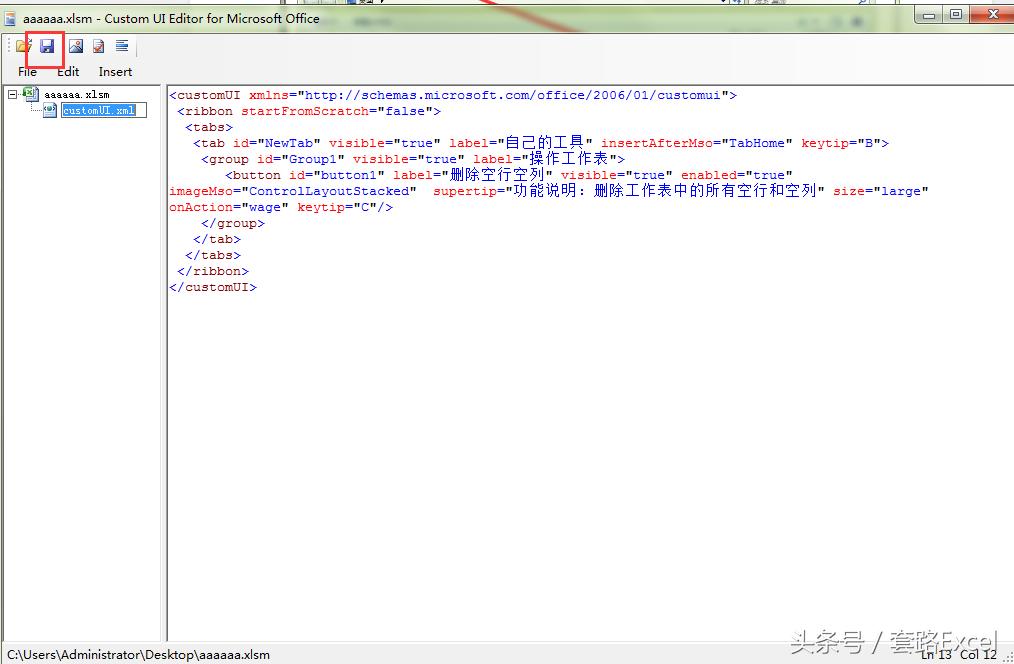1014x664 pixels.
Task: Select the customUI.xml tree item
Action: coord(98,111)
